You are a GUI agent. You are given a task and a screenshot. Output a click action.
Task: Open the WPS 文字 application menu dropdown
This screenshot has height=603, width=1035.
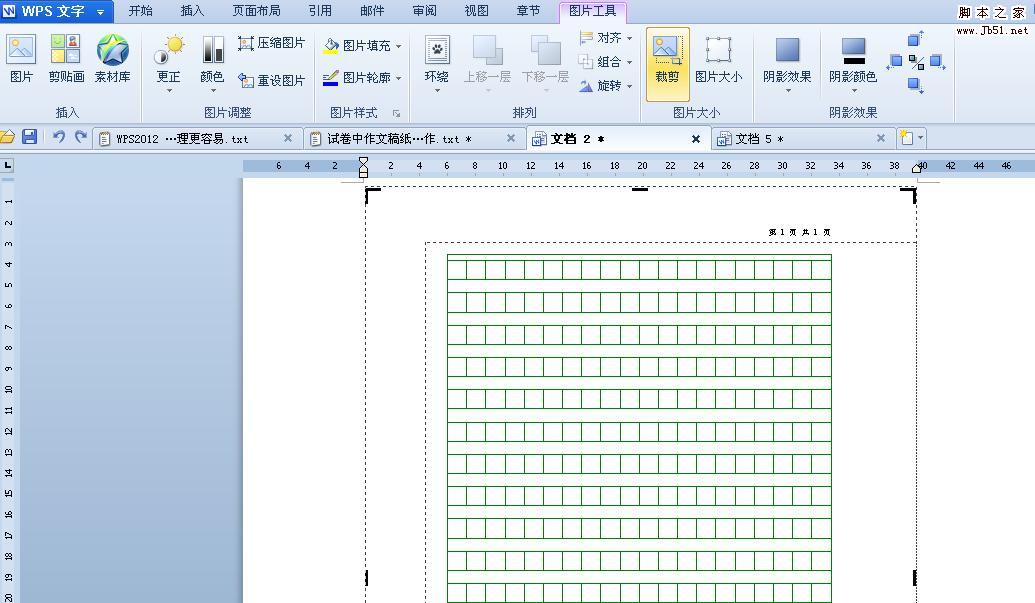pos(100,12)
